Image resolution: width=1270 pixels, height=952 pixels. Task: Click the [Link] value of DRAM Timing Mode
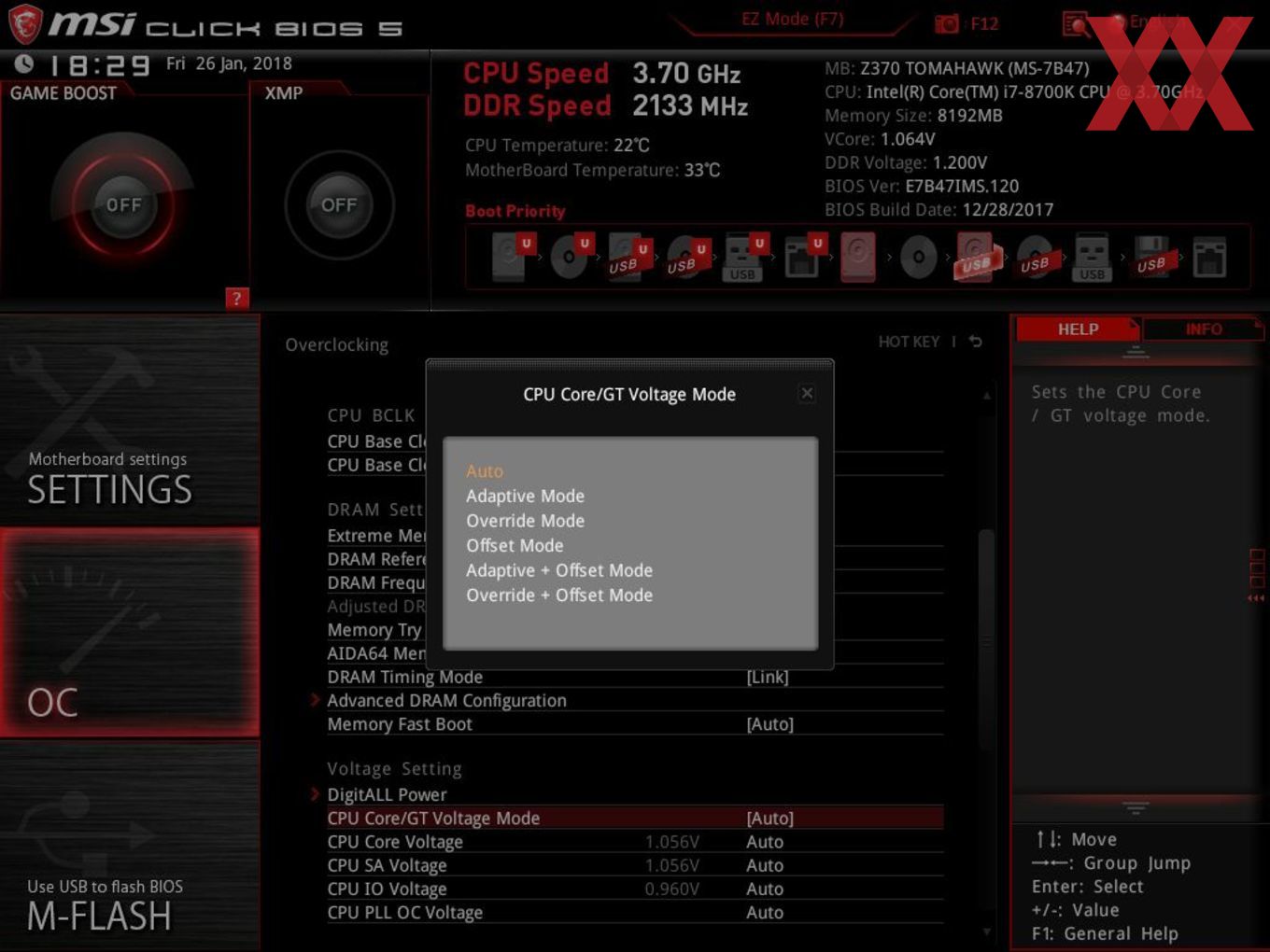[768, 677]
